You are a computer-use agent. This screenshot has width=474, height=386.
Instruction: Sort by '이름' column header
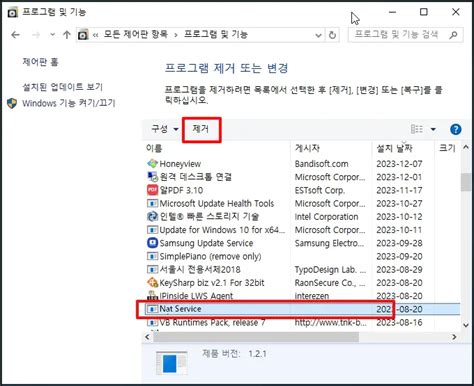(x=154, y=148)
